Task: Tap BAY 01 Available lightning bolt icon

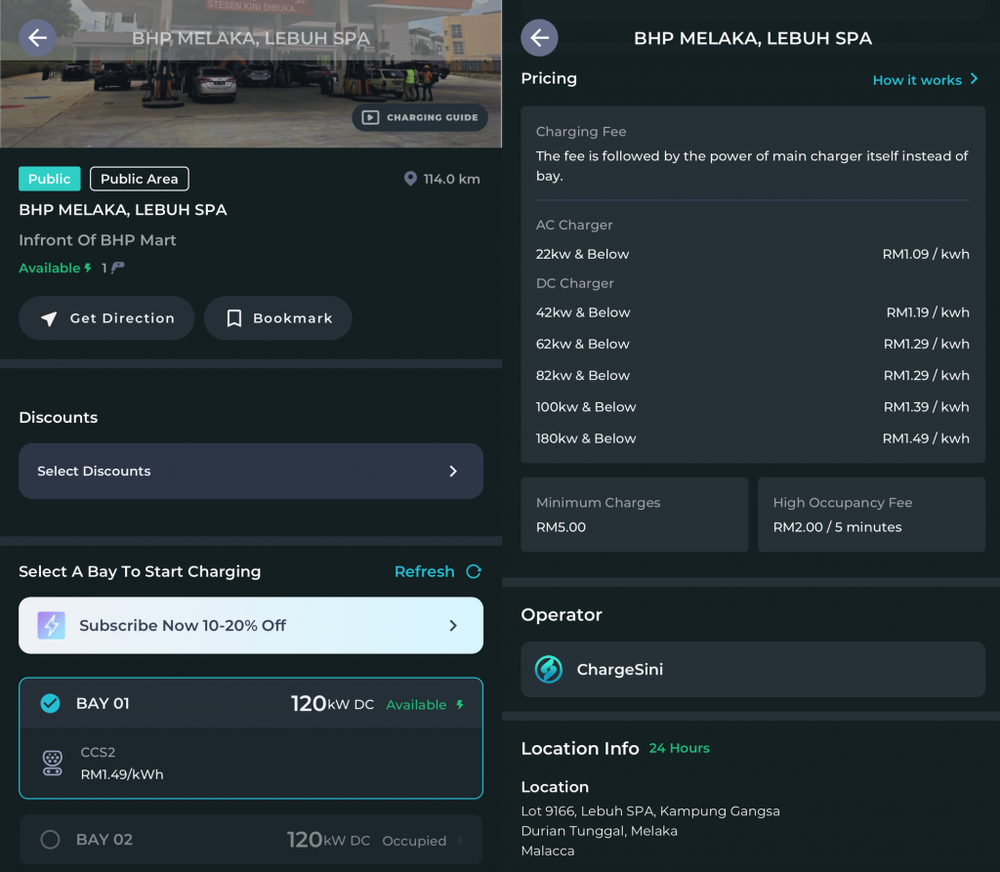Action: pyautogui.click(x=460, y=704)
